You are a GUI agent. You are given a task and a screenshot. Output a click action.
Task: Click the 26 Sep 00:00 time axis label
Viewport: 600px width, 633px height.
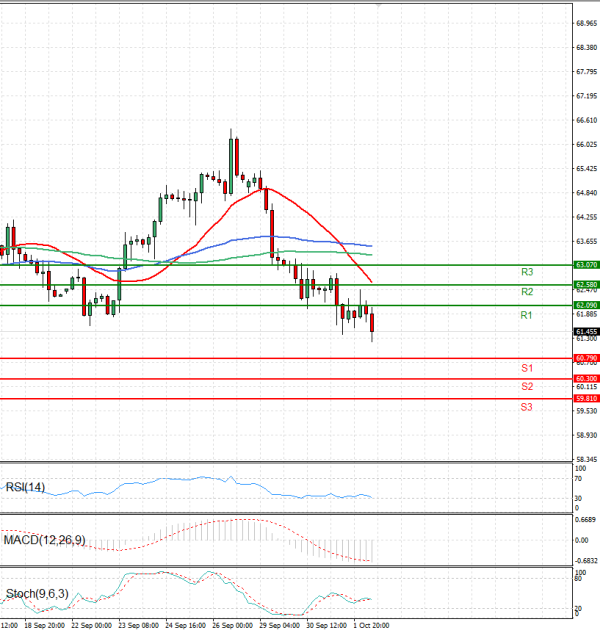pos(232,625)
